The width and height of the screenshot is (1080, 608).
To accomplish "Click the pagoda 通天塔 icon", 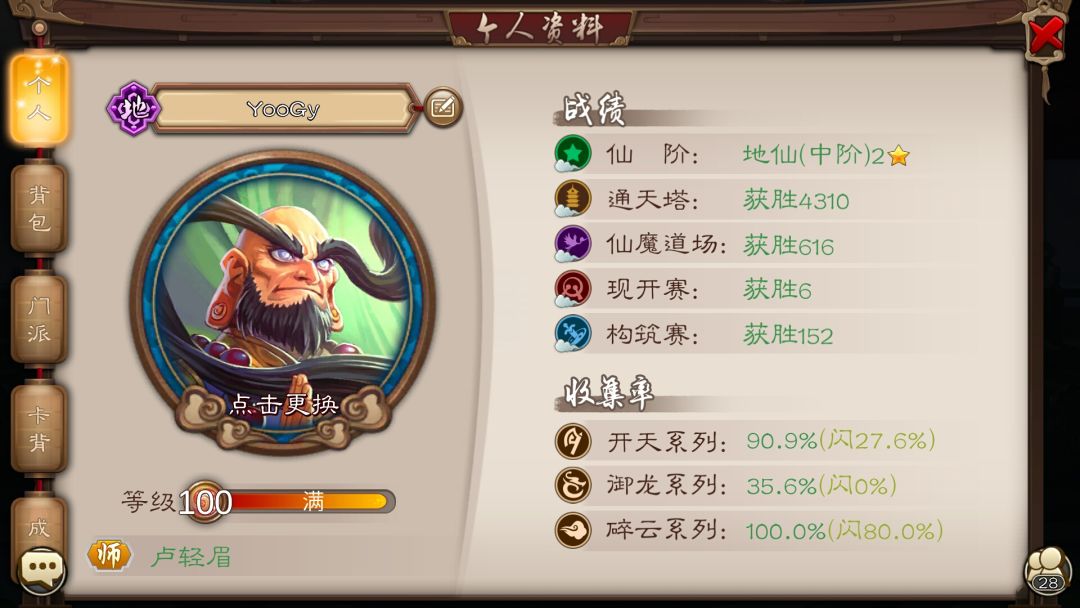I will 572,199.
